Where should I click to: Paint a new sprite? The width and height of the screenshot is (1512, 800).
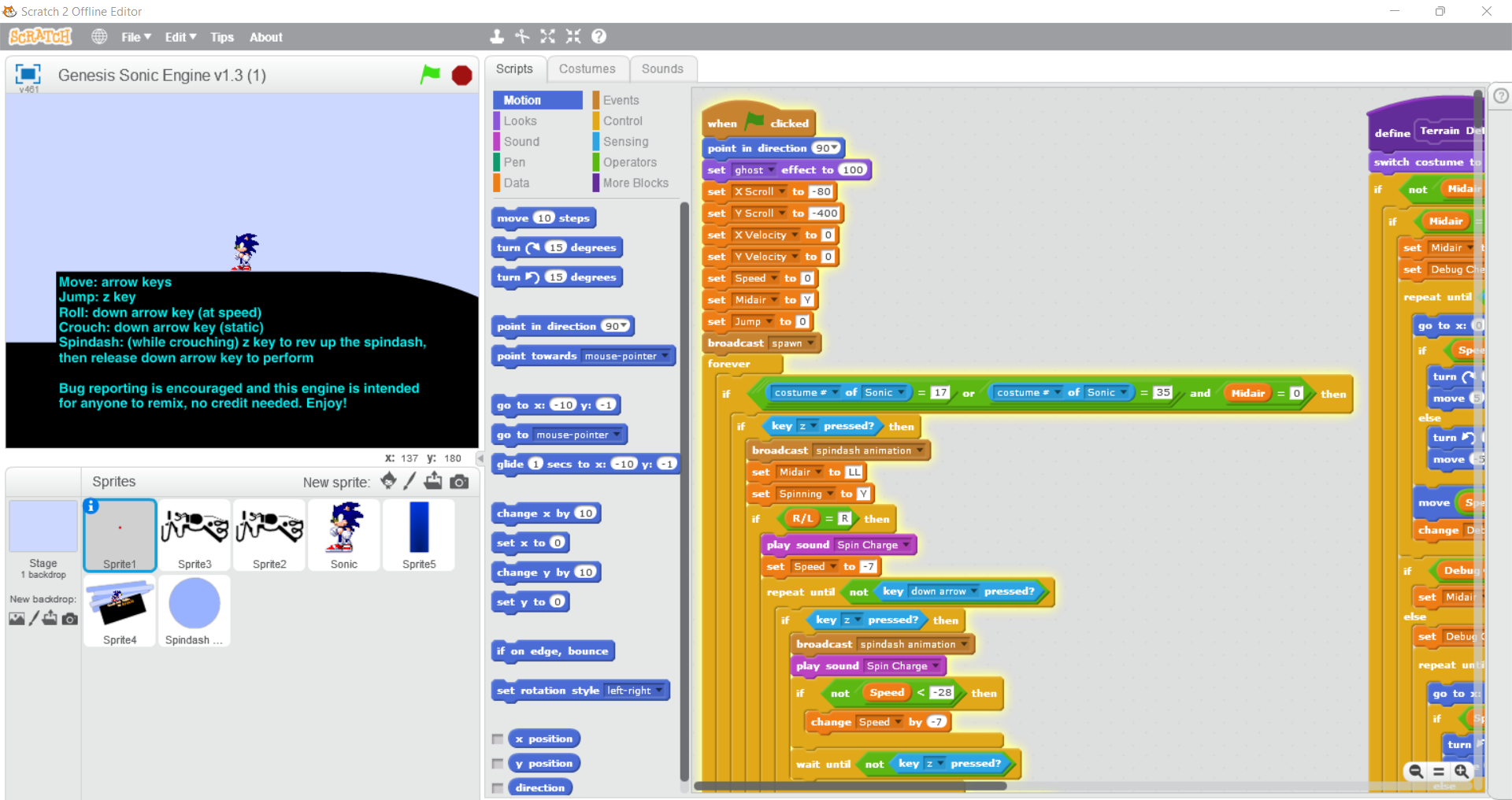tap(409, 481)
